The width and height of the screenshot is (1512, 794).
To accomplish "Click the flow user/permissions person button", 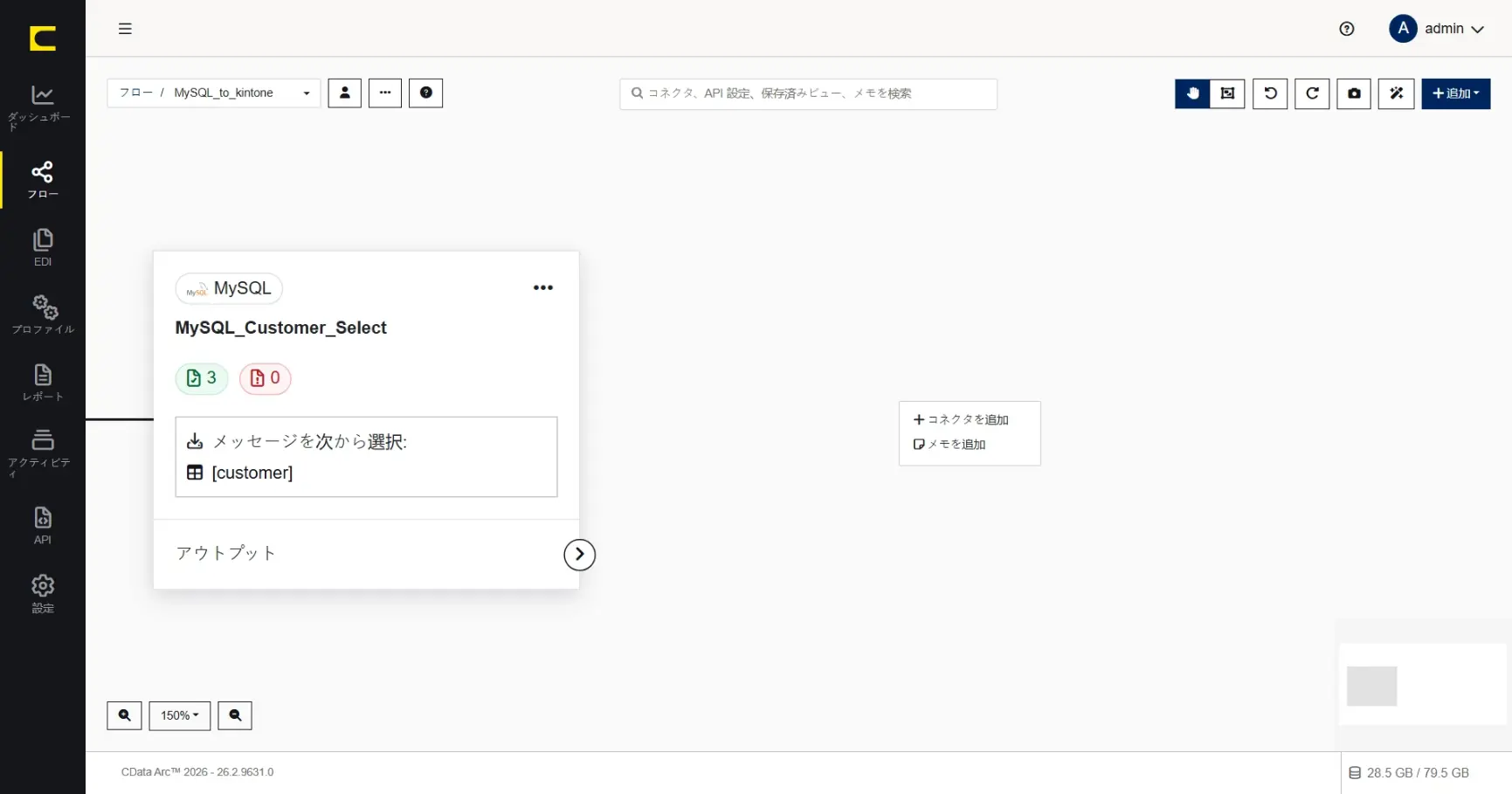I will (x=344, y=93).
